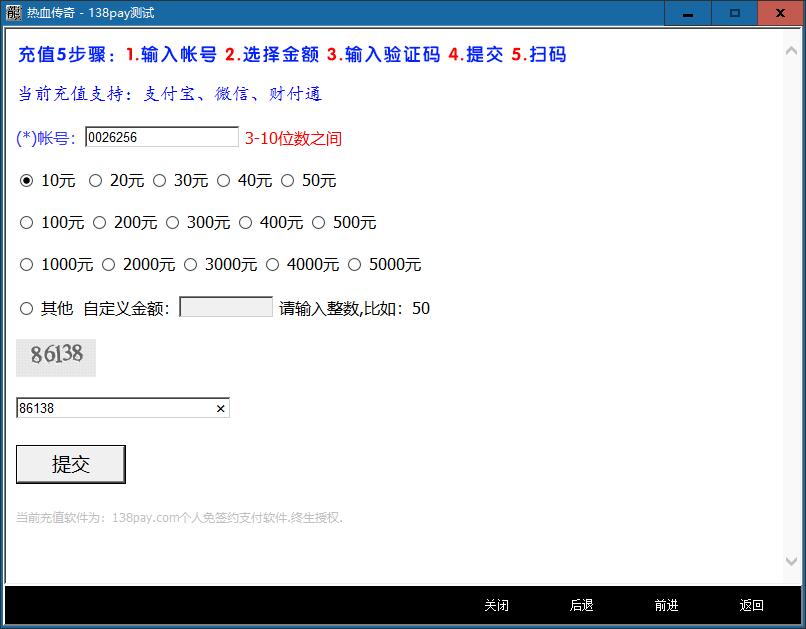This screenshot has width=806, height=629.
Task: Choose the 30元 recharge amount
Action: point(159,181)
